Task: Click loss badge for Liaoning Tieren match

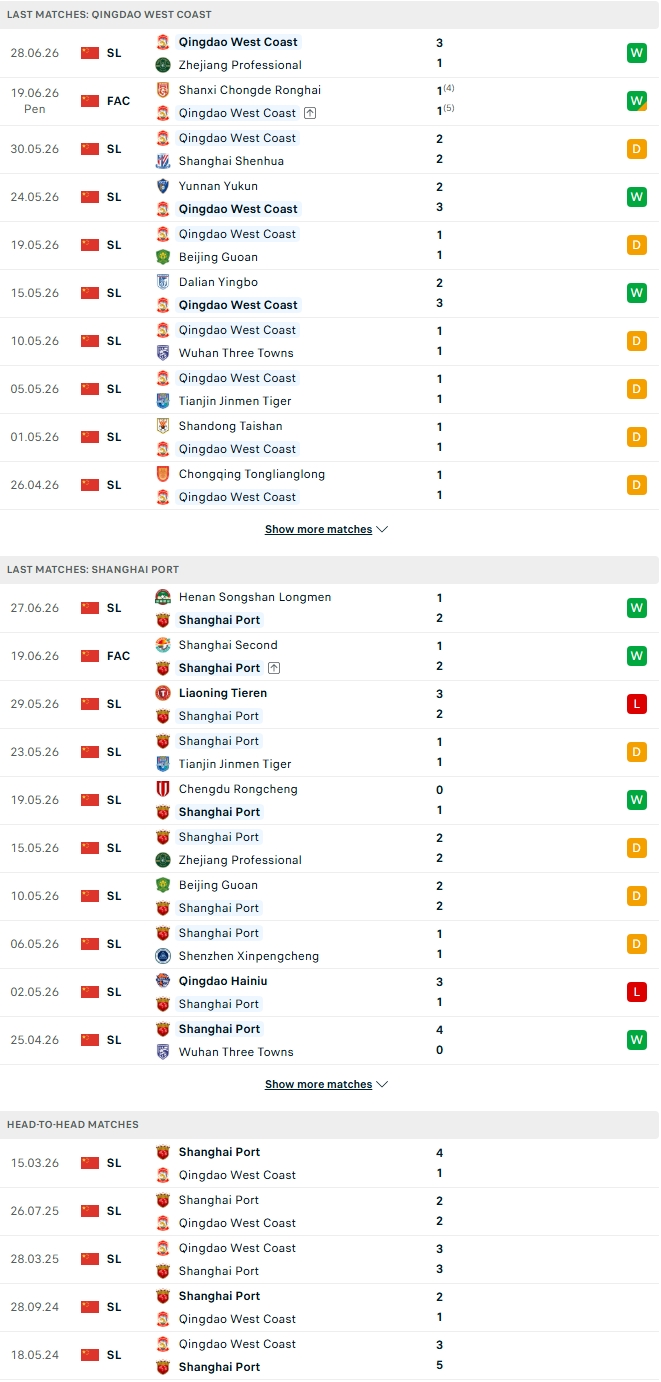Action: [636, 704]
